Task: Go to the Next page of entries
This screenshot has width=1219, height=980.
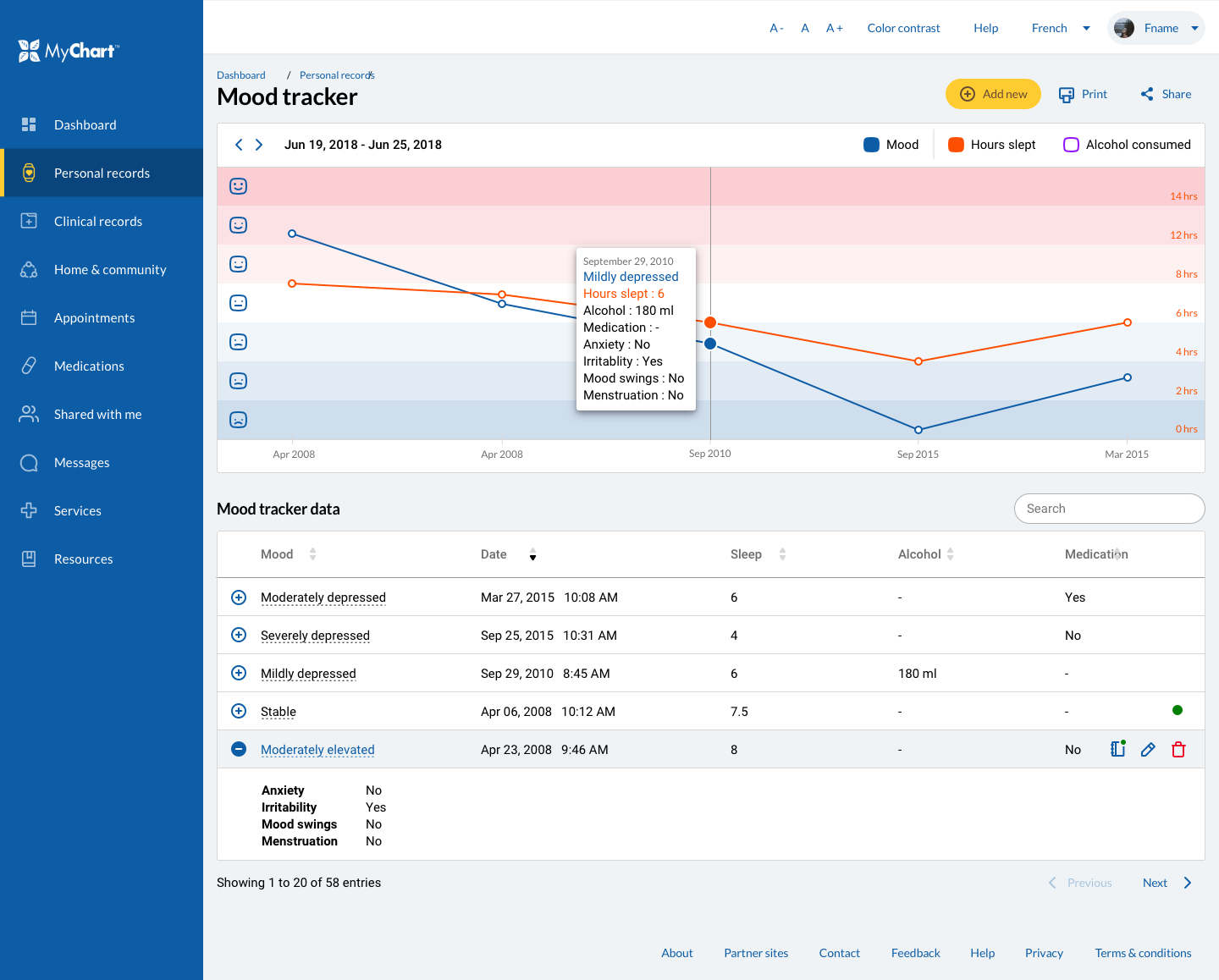Action: pos(1166,883)
